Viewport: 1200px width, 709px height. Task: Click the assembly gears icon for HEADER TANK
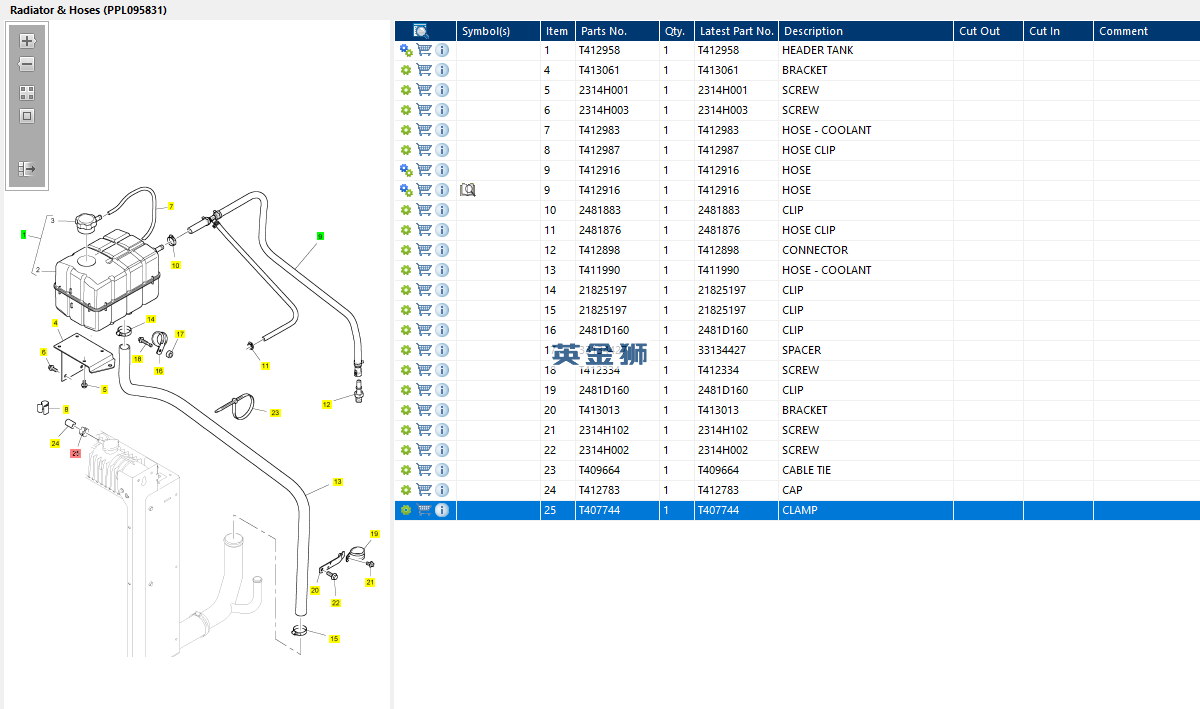point(406,50)
